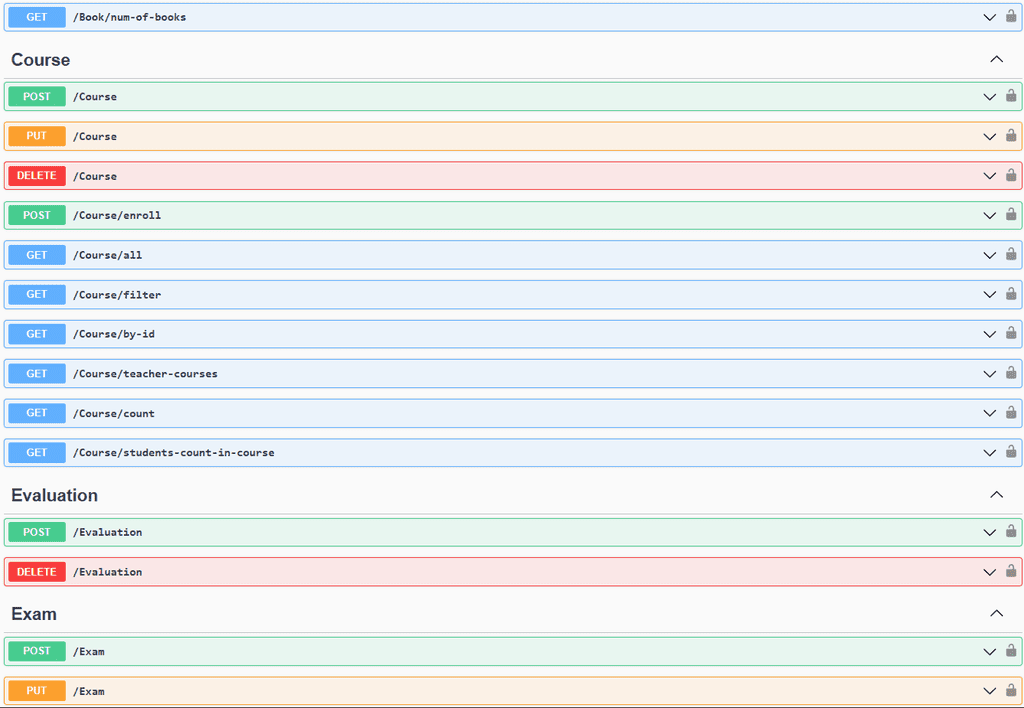Click the lock icon on POST /Course

[1011, 96]
